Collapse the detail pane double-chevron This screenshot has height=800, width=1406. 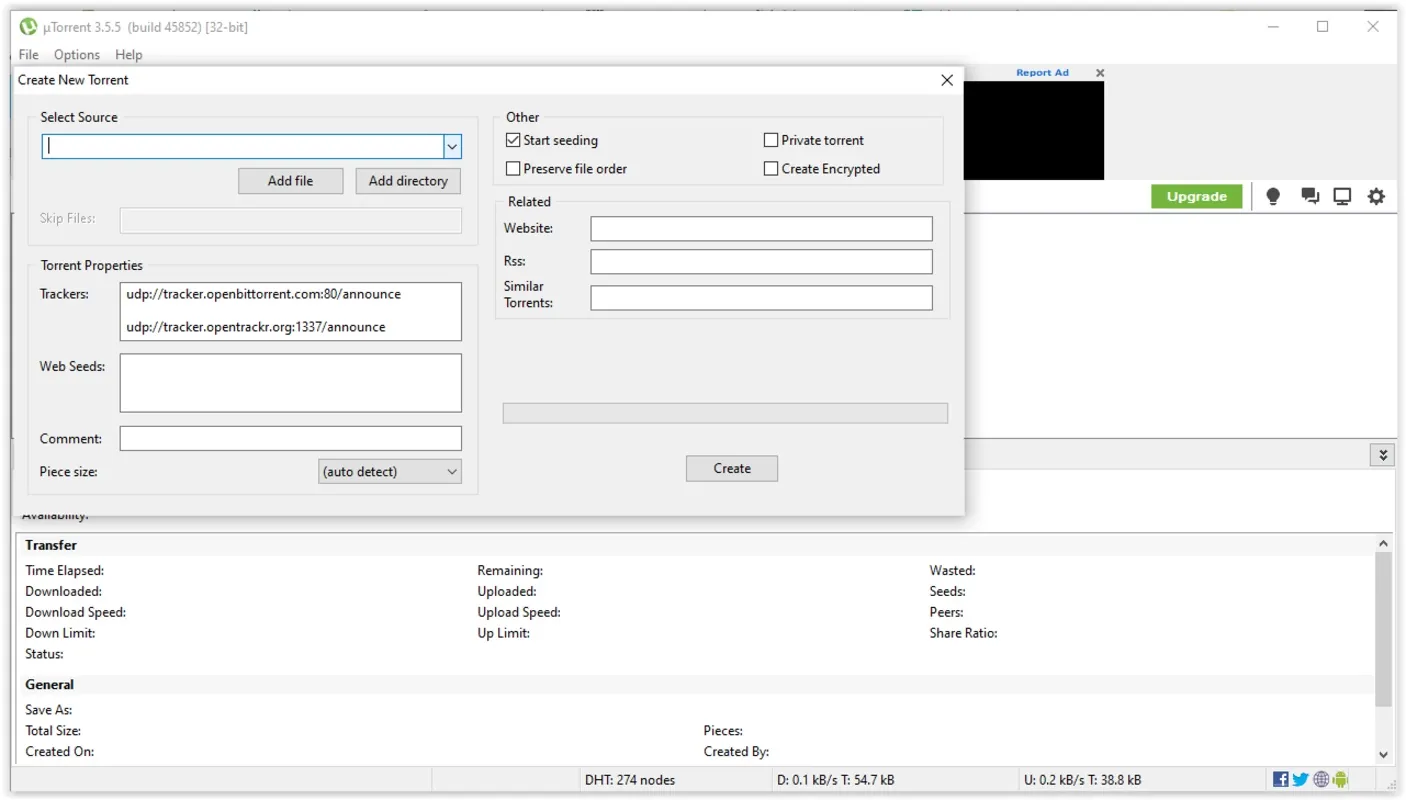1383,455
